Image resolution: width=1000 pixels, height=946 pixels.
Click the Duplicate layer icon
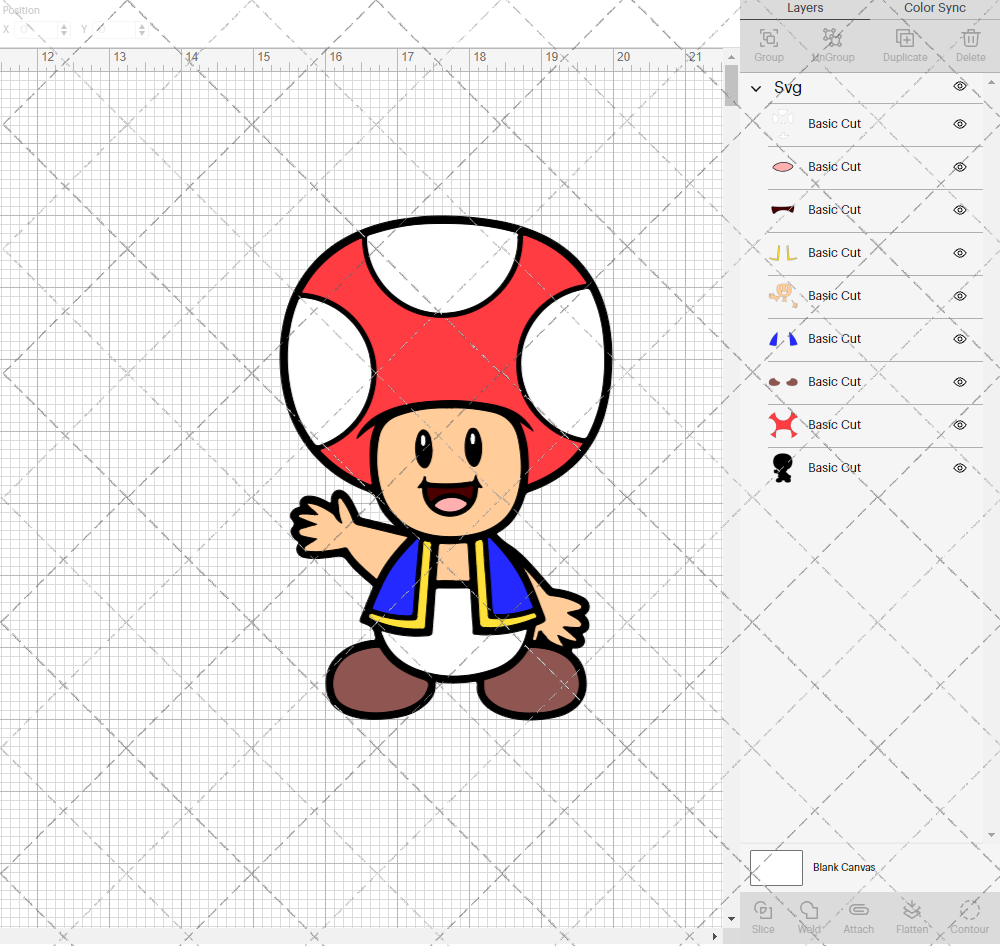pyautogui.click(x=904, y=38)
